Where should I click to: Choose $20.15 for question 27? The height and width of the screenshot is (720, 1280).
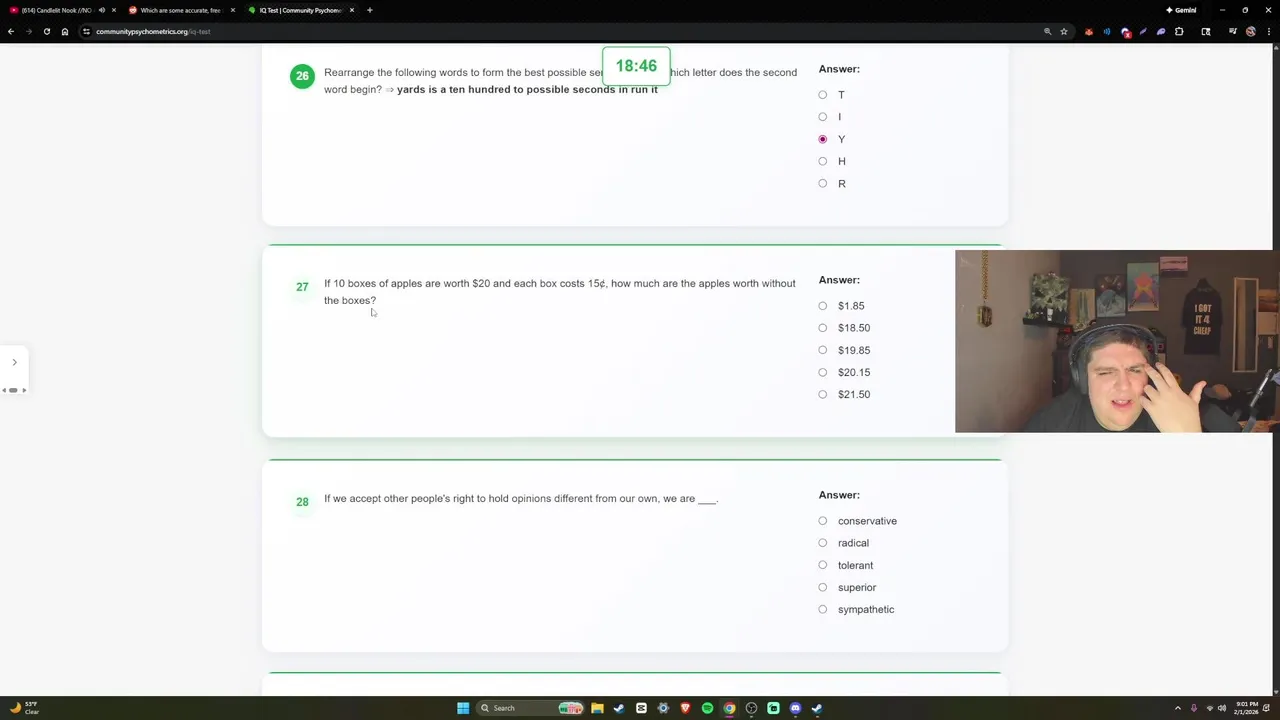(823, 372)
